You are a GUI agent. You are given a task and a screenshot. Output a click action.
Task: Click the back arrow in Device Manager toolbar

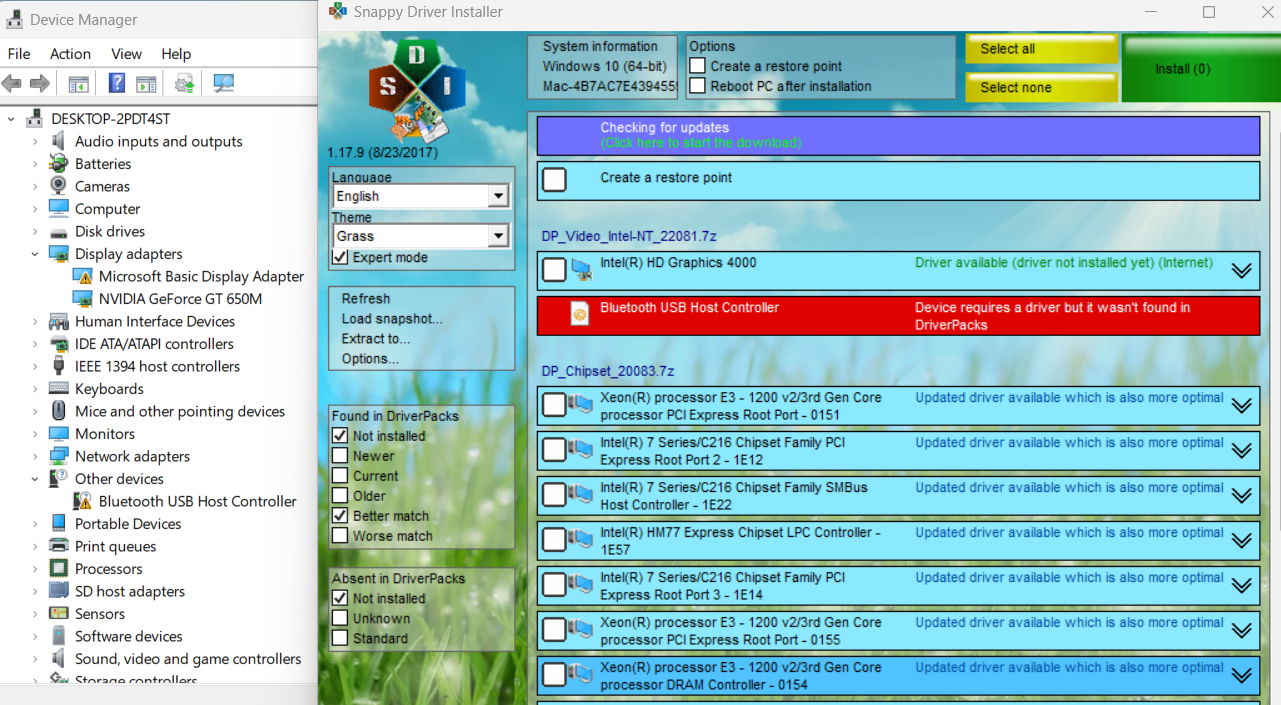(12, 84)
